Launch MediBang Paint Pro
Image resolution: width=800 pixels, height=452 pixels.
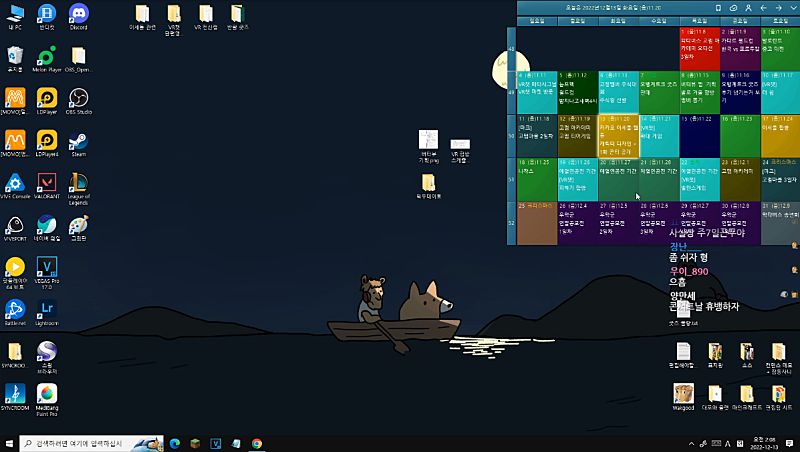pos(46,393)
